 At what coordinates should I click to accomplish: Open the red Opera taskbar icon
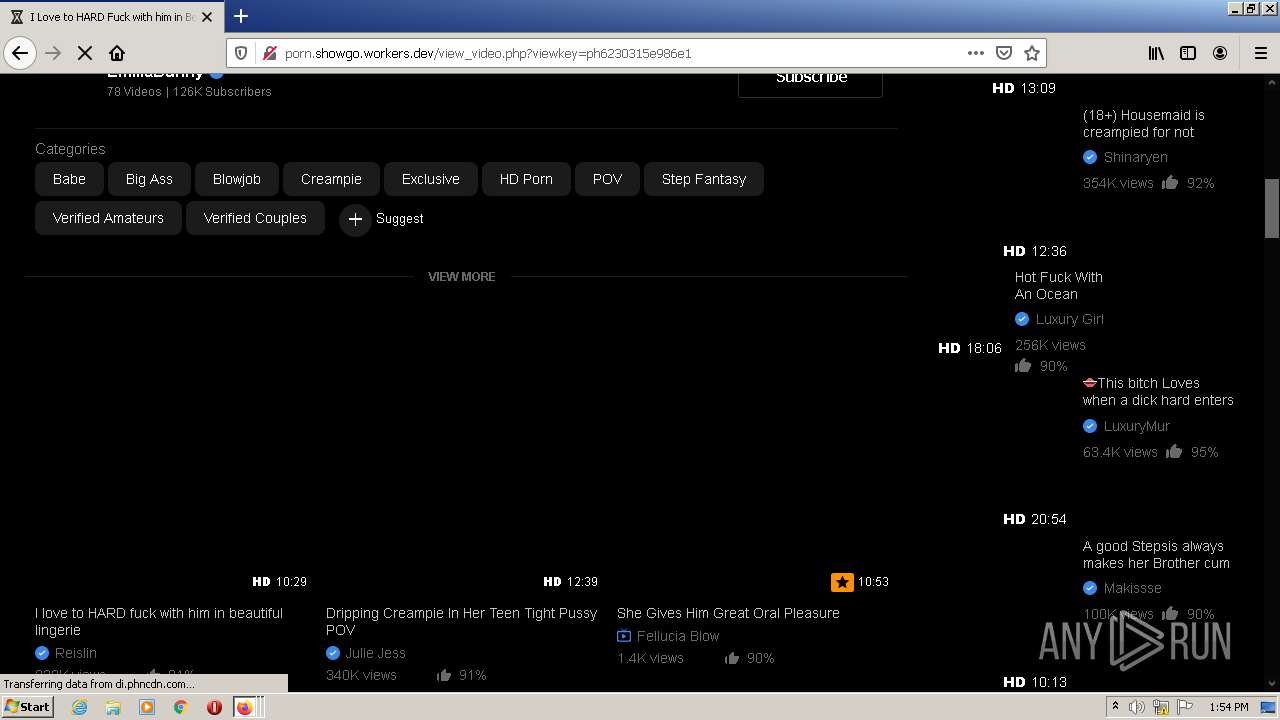(214, 707)
